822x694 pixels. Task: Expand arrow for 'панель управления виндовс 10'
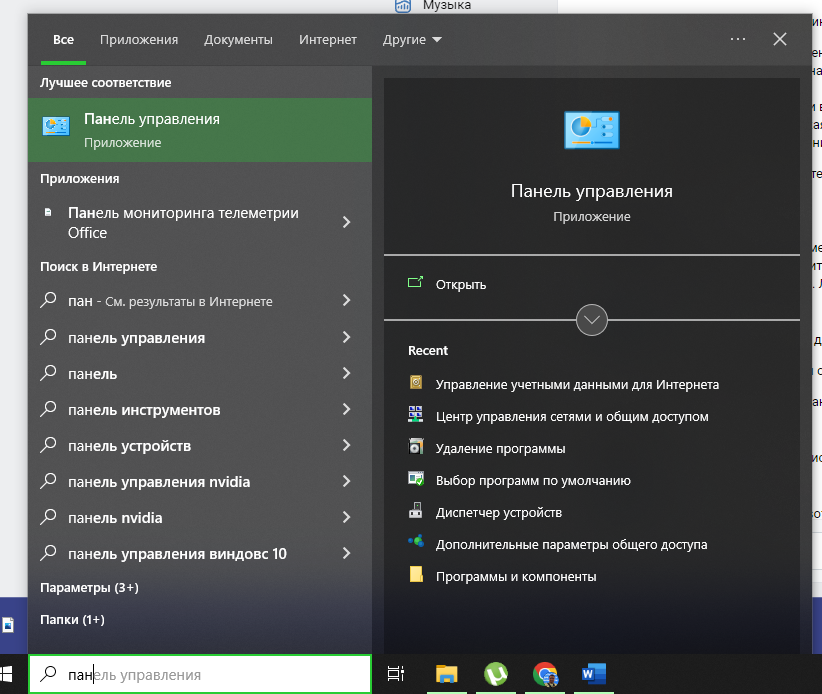pos(346,553)
